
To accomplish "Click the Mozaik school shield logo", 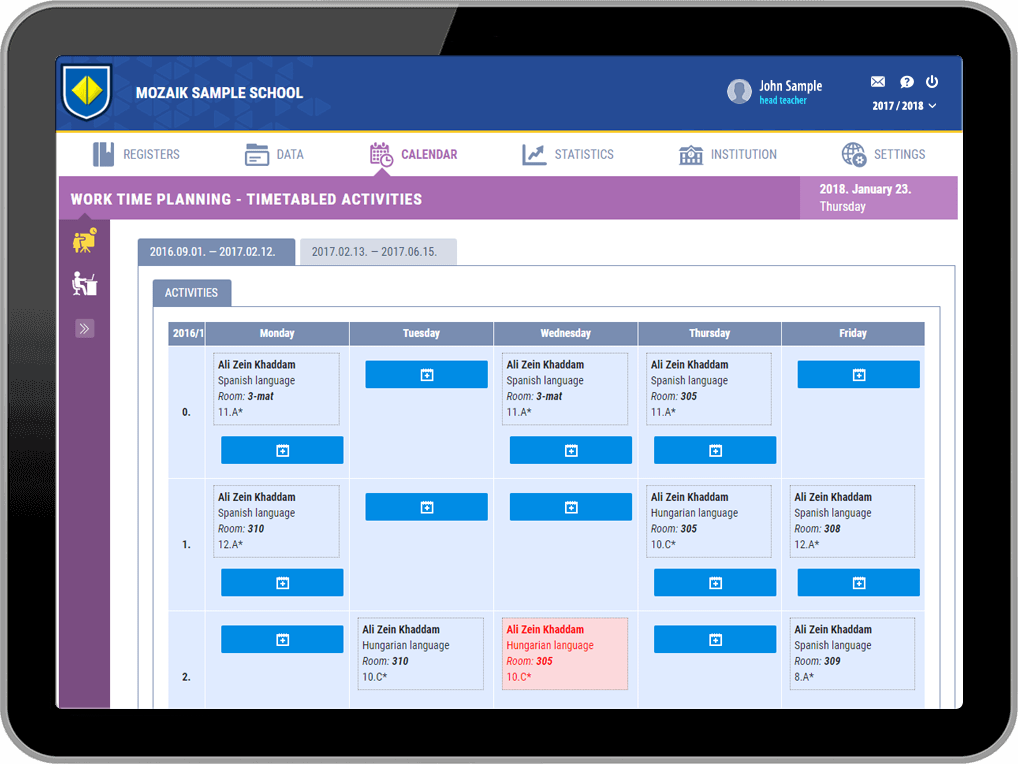I will [x=86, y=92].
